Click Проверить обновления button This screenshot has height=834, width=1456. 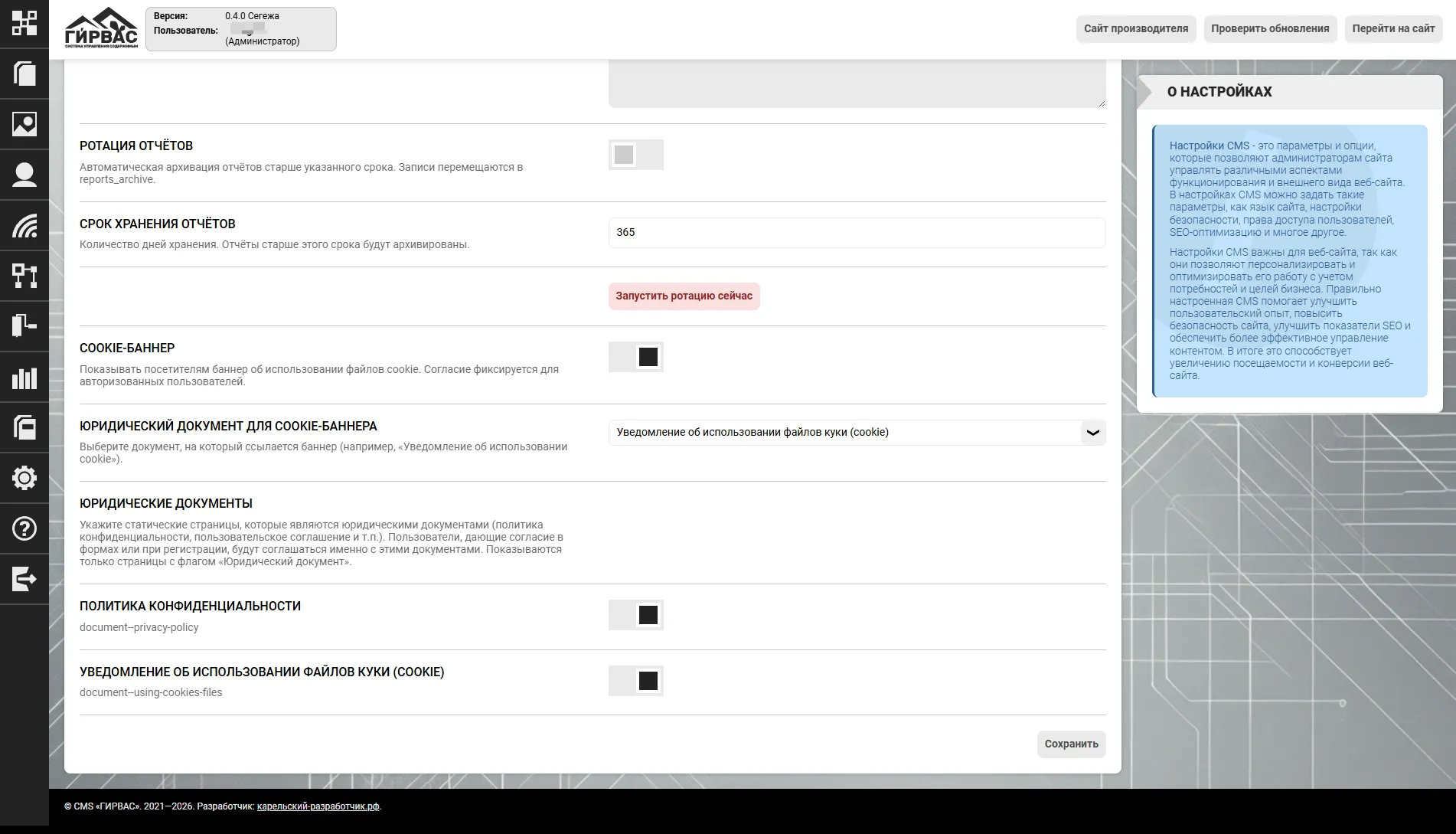coord(1270,29)
